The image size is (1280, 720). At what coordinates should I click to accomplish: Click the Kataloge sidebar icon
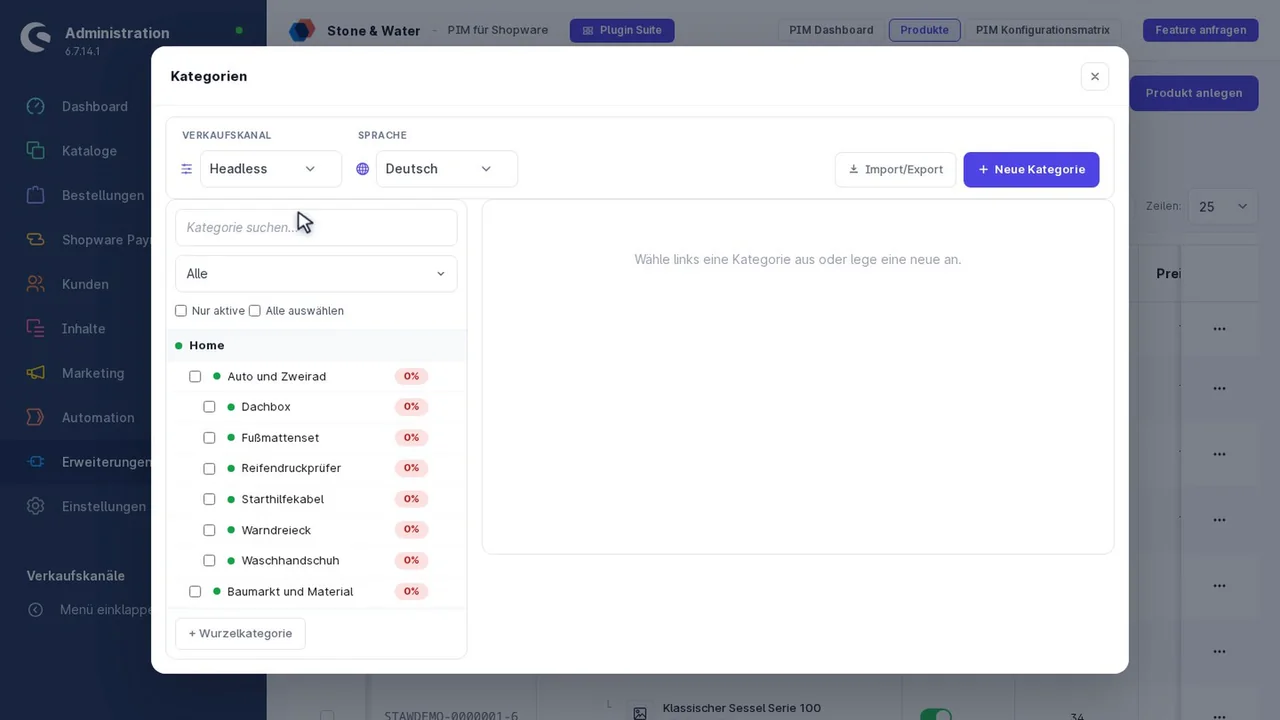[36, 151]
